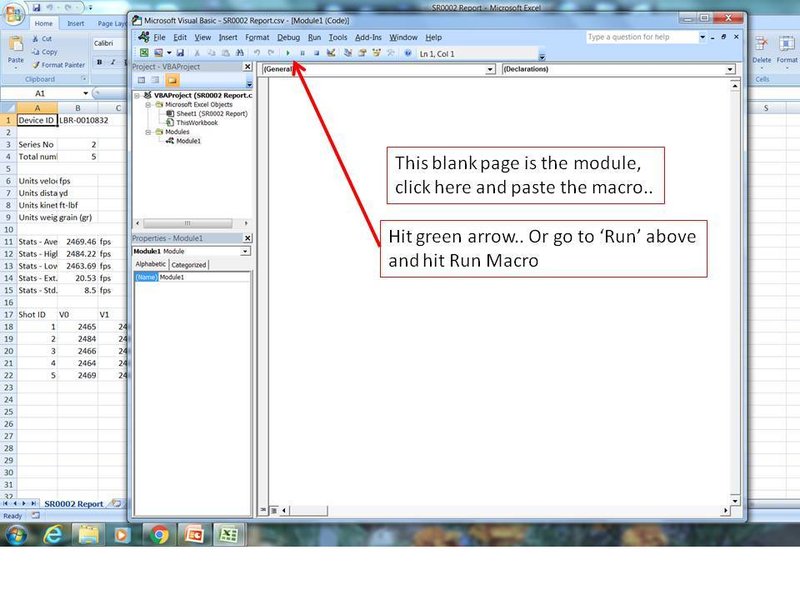Select the (Name) property row
800x600 pixels.
pyautogui.click(x=192, y=277)
